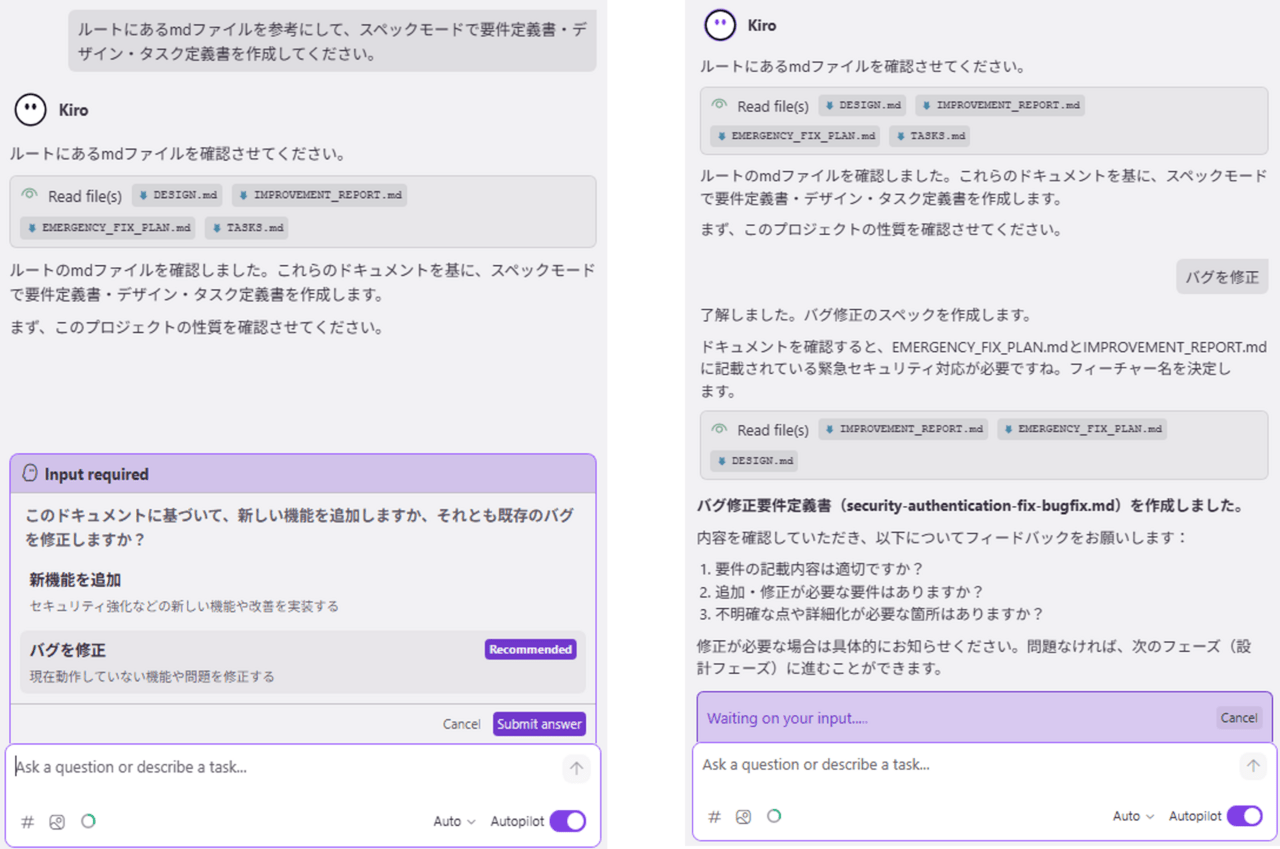Toggle Autopilot switch in the left panel

[567, 821]
